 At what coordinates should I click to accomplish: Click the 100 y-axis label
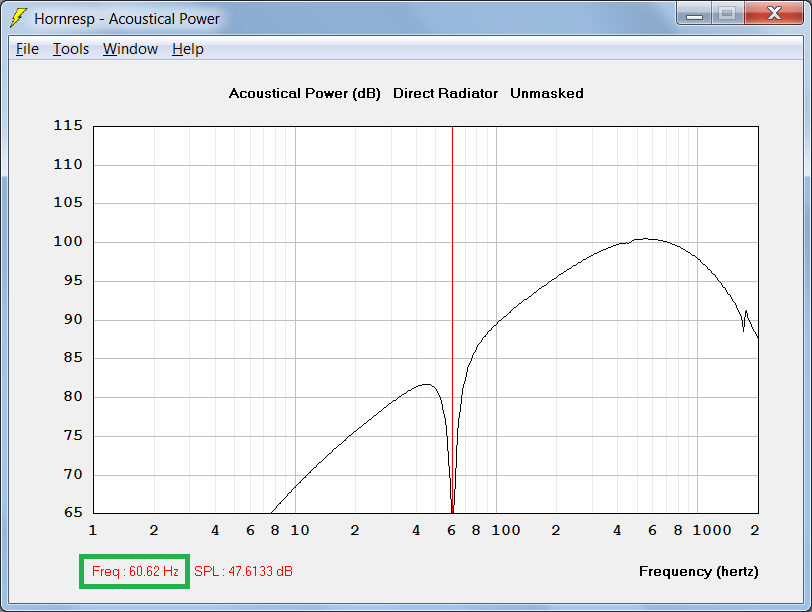(68, 241)
